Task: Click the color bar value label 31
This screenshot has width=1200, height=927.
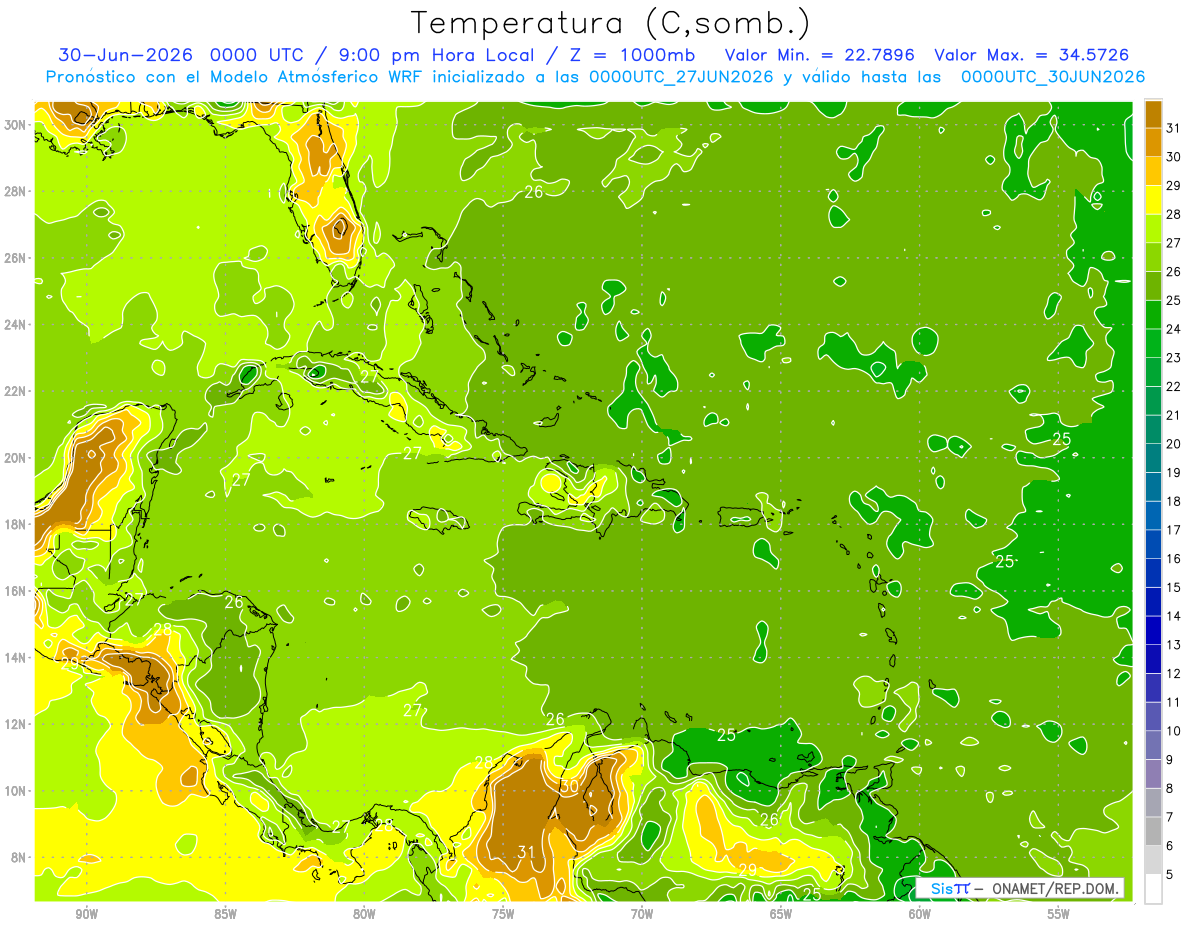Action: coord(1174,128)
